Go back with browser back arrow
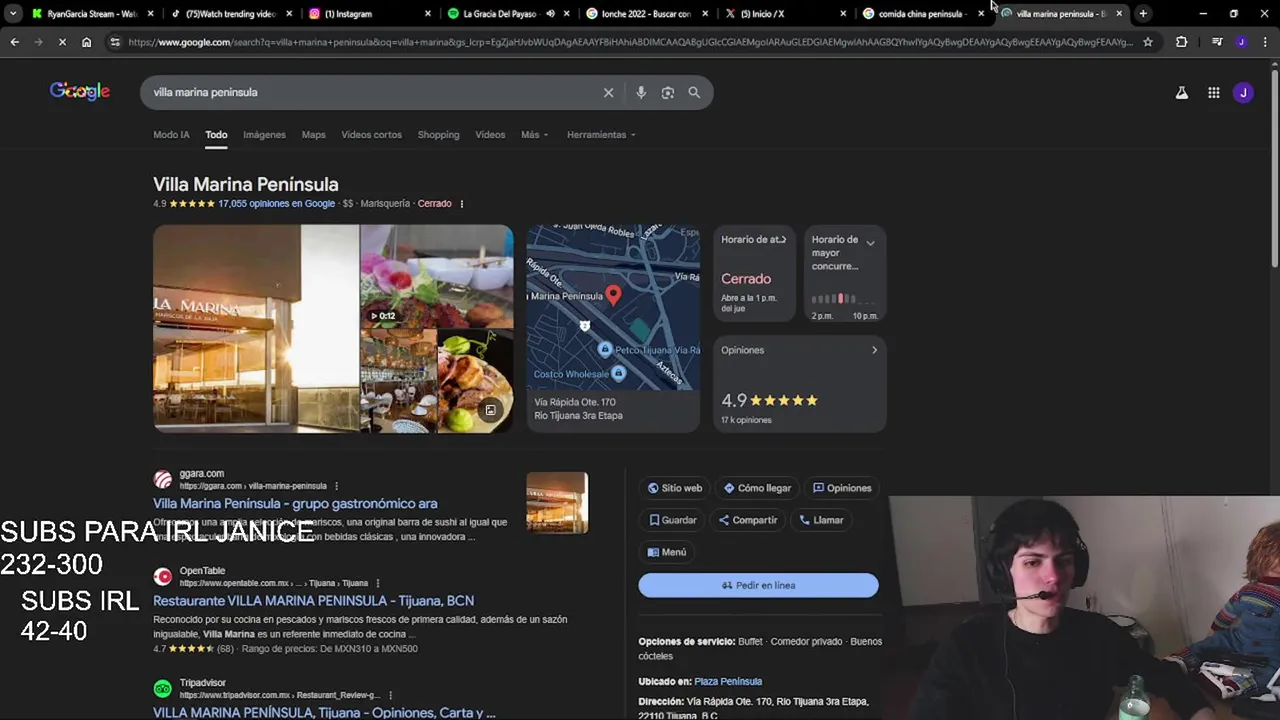This screenshot has width=1280, height=720. tap(15, 42)
